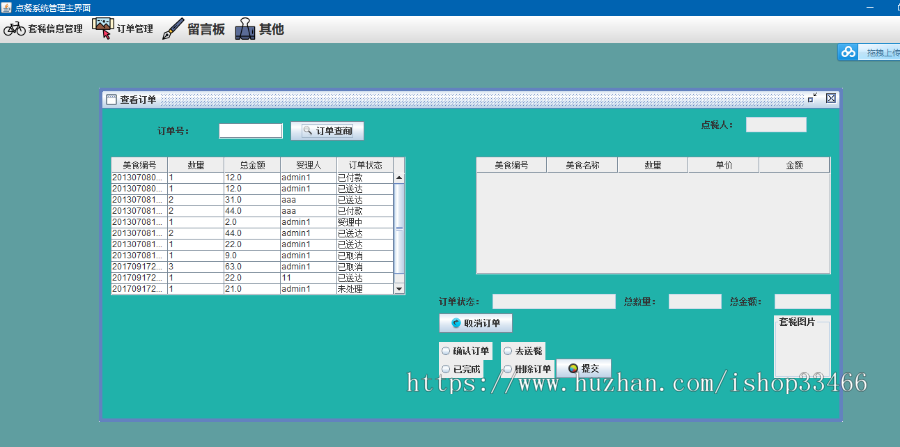Click the 查看订单 window title icon
The height and width of the screenshot is (447, 900).
(x=111, y=99)
